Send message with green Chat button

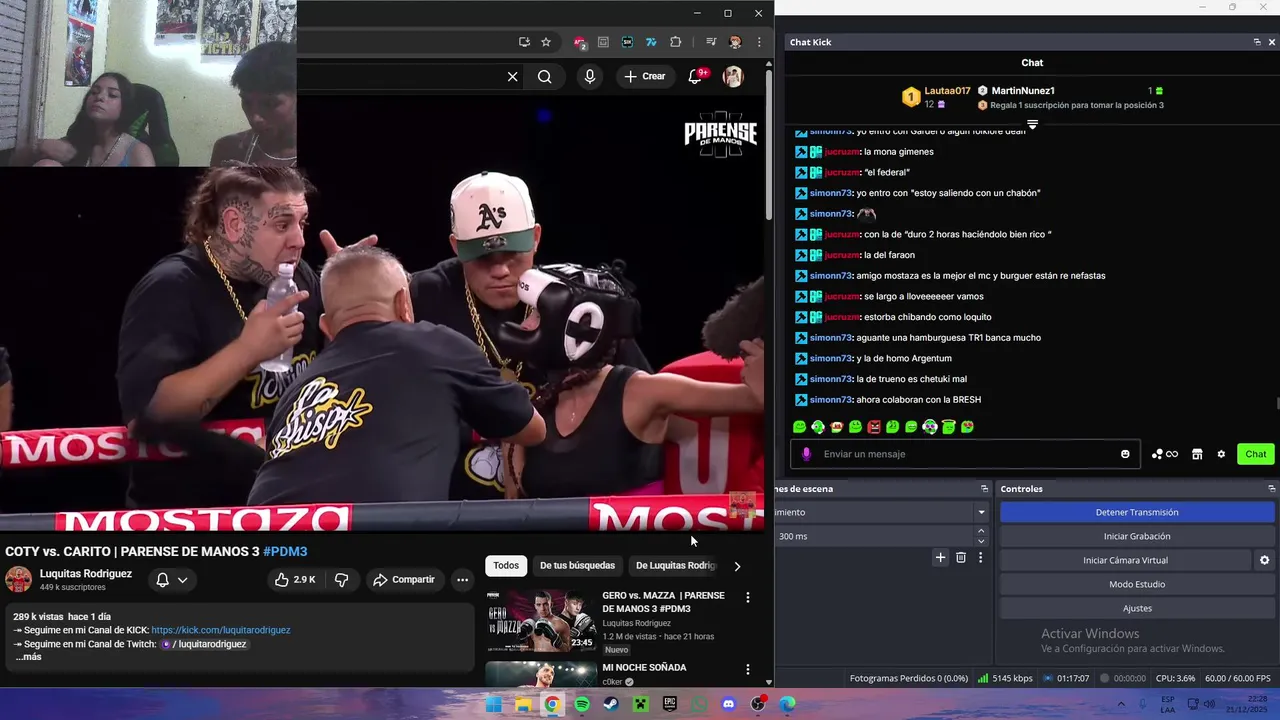1256,454
